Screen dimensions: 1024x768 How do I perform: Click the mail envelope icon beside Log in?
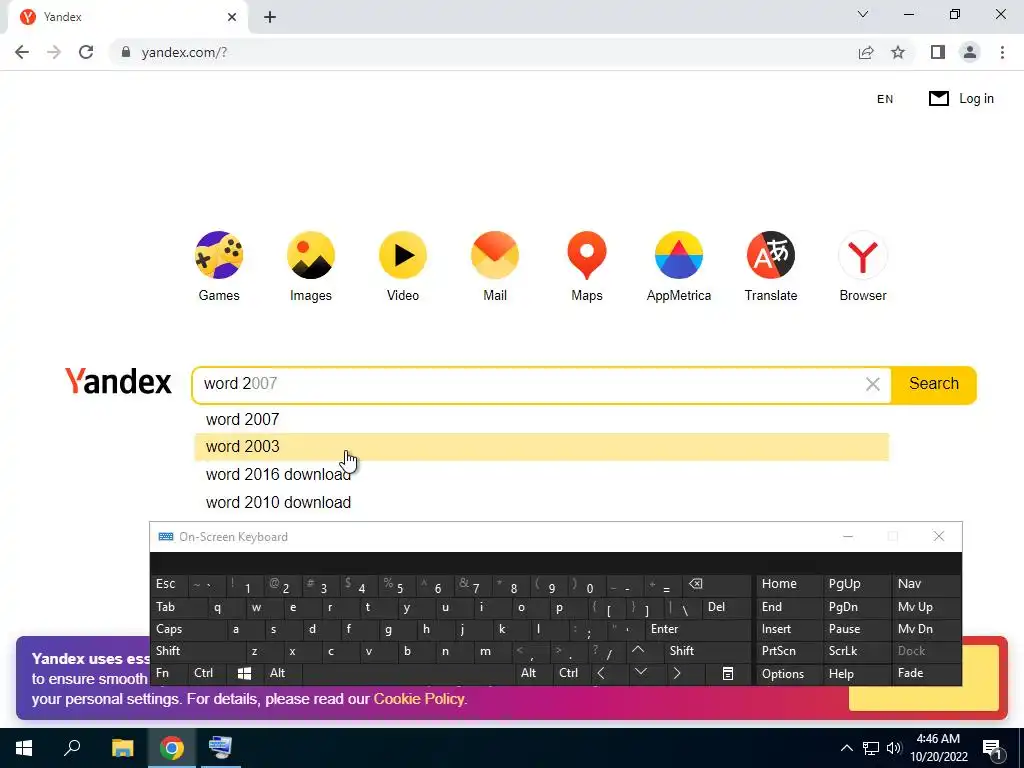click(x=938, y=99)
